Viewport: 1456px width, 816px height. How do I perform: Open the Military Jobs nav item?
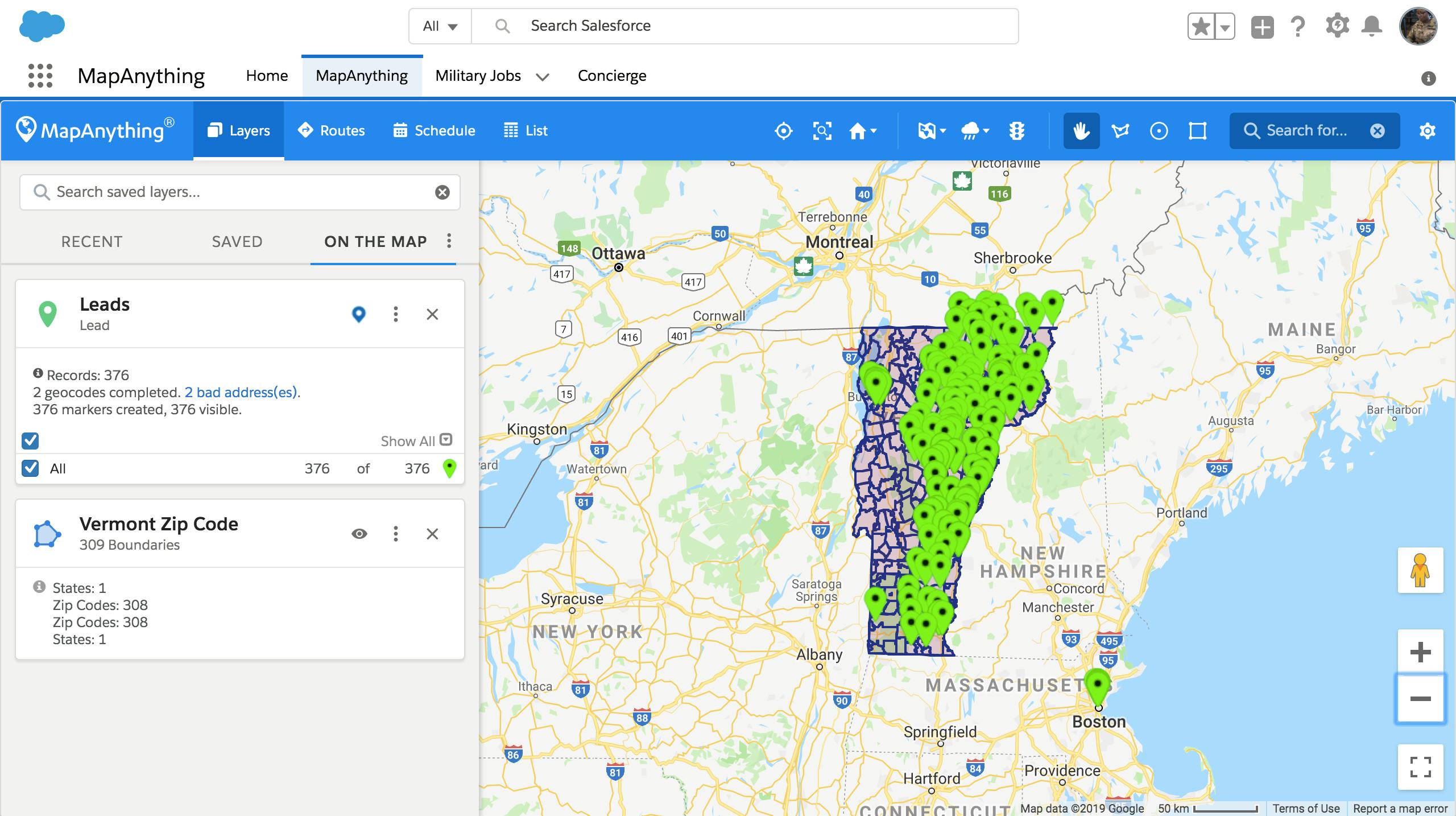tap(478, 76)
